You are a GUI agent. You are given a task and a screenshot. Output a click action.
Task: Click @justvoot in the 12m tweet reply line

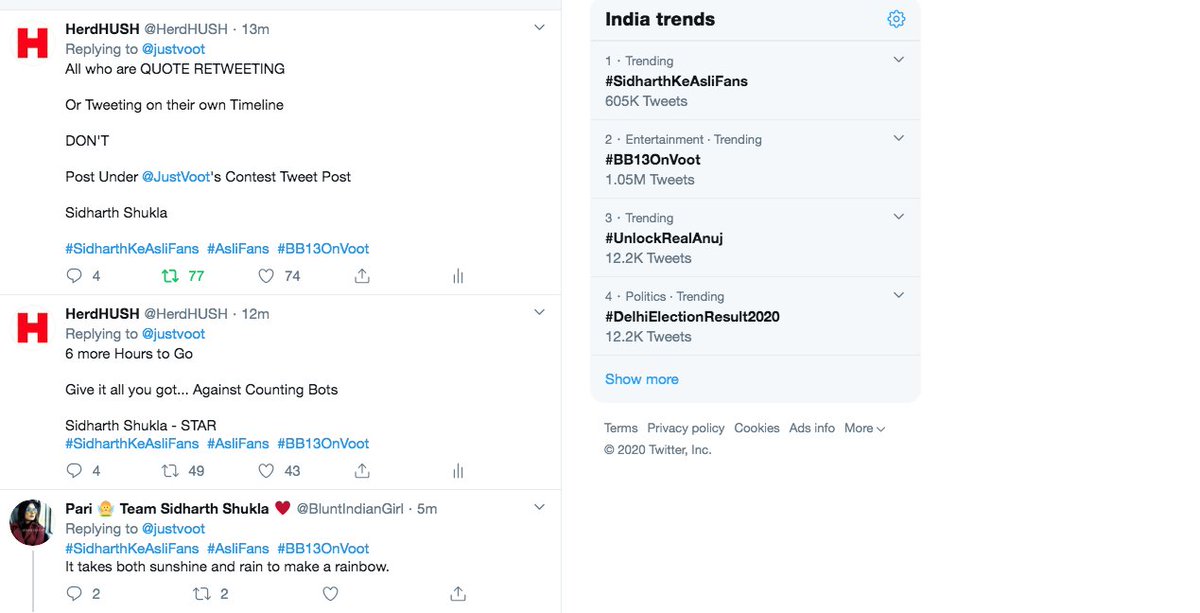pos(174,334)
